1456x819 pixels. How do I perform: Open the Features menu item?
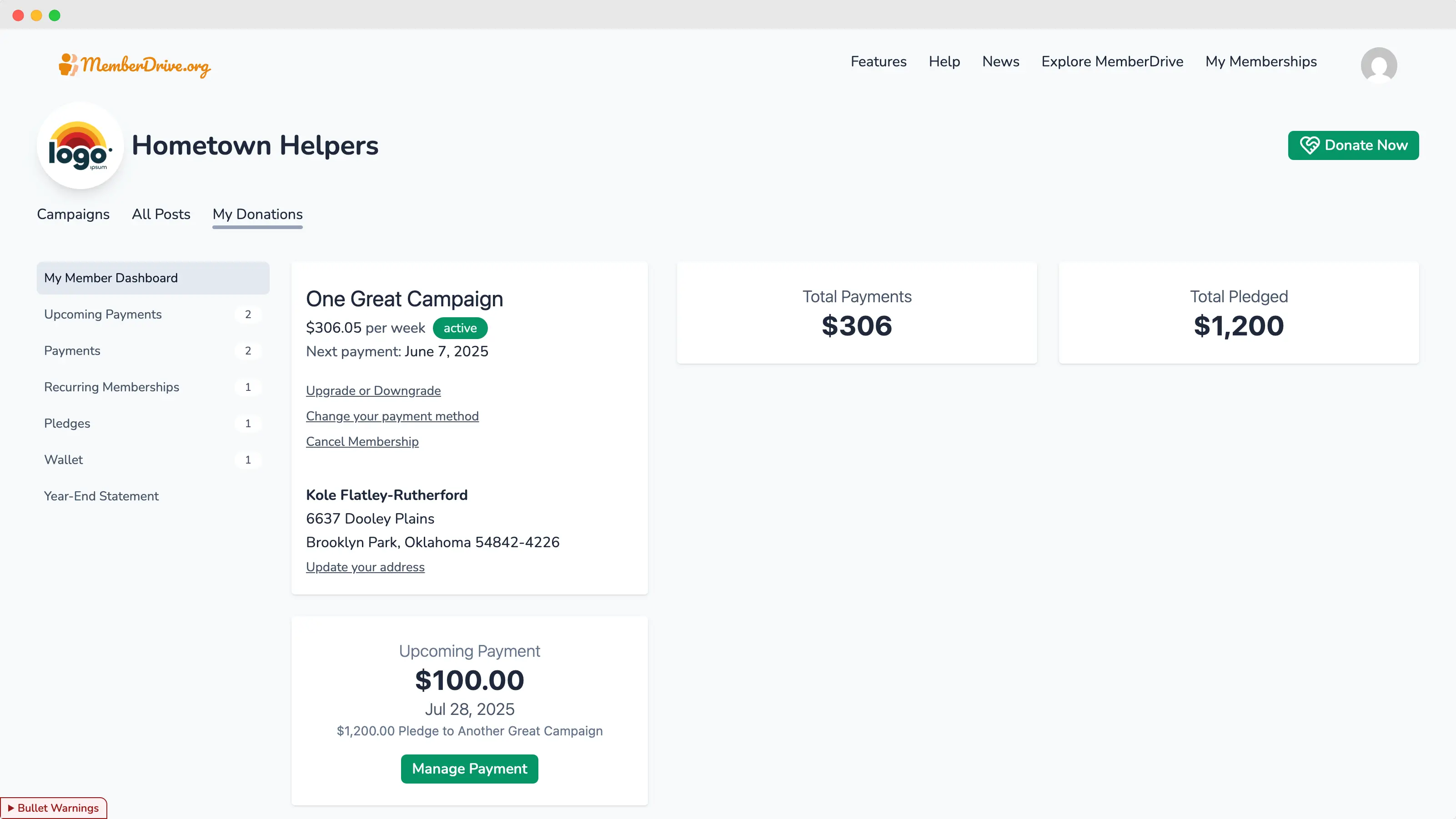click(x=878, y=61)
